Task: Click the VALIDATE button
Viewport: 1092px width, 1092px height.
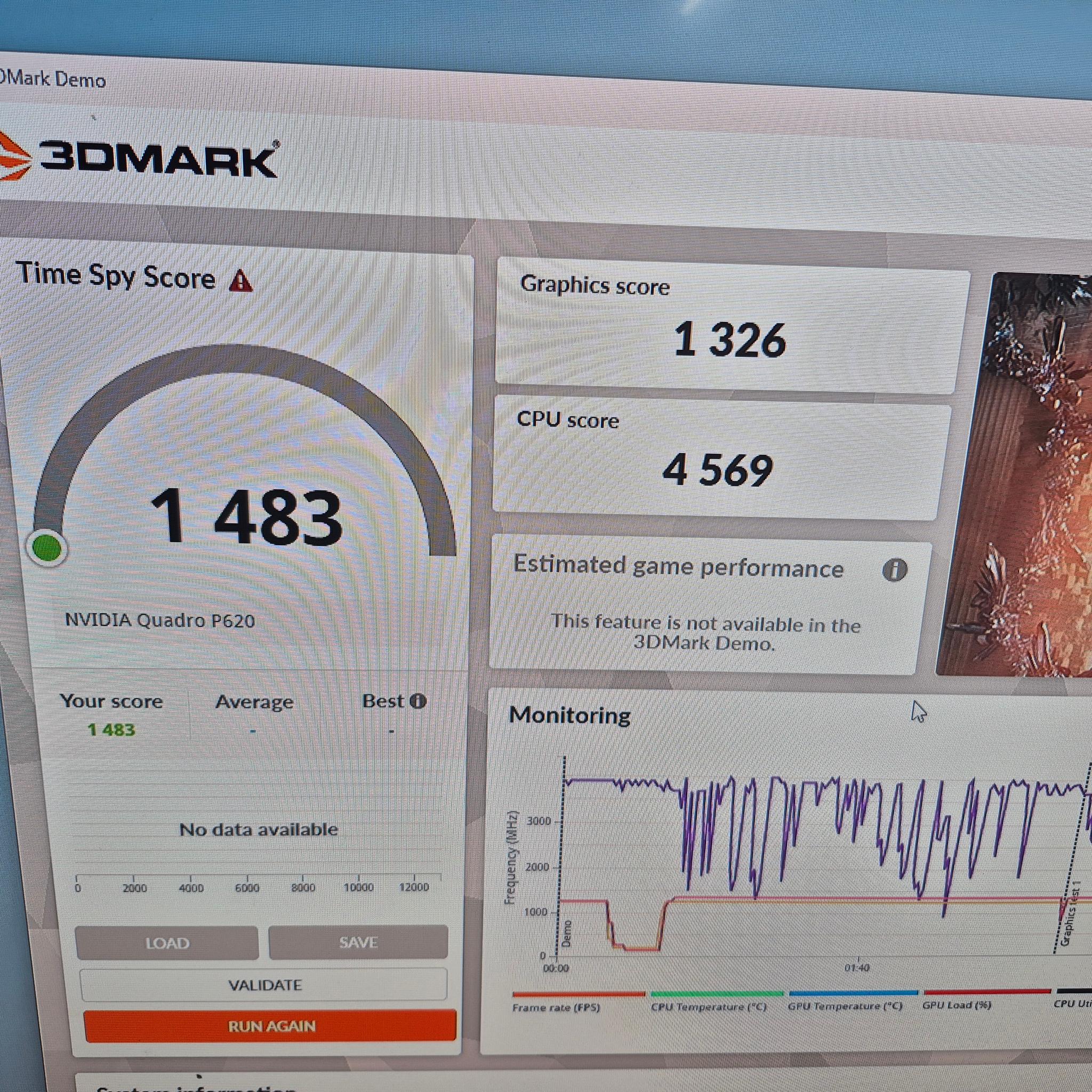Action: coord(264,985)
